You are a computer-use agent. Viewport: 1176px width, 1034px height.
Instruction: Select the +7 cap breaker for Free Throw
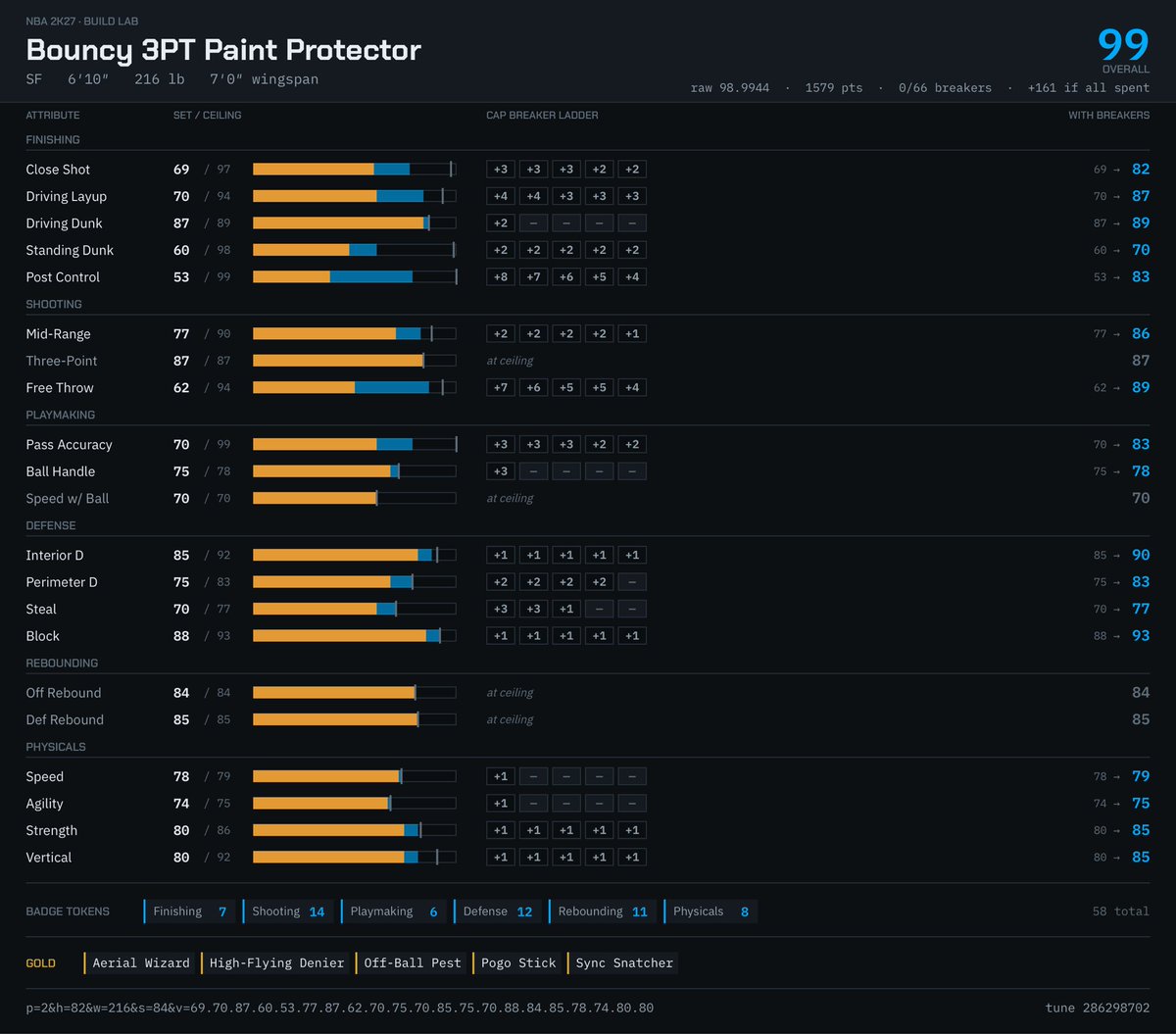501,388
